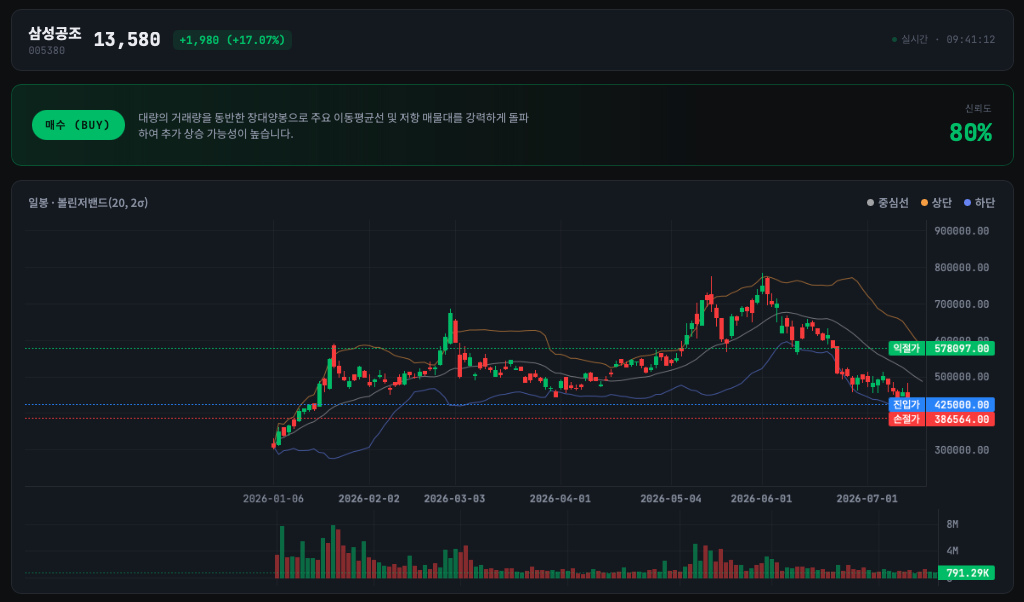The height and width of the screenshot is (602, 1024).
Task: Click the 900000.00 price axis label
Action: pyautogui.click(x=961, y=231)
